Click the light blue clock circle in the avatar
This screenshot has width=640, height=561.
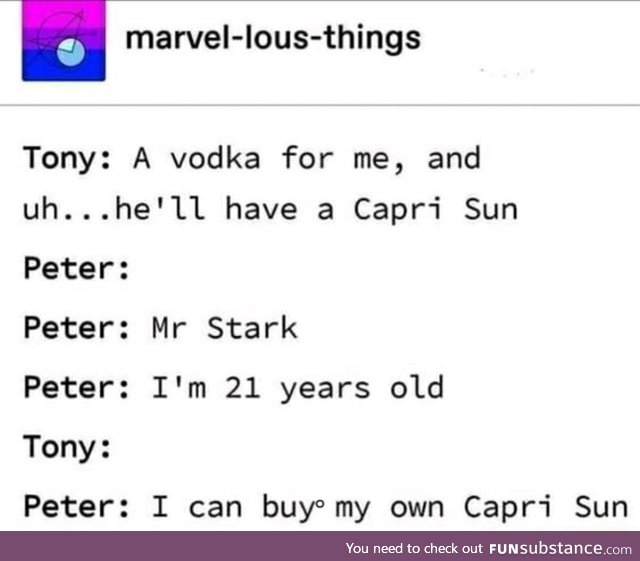click(x=71, y=53)
